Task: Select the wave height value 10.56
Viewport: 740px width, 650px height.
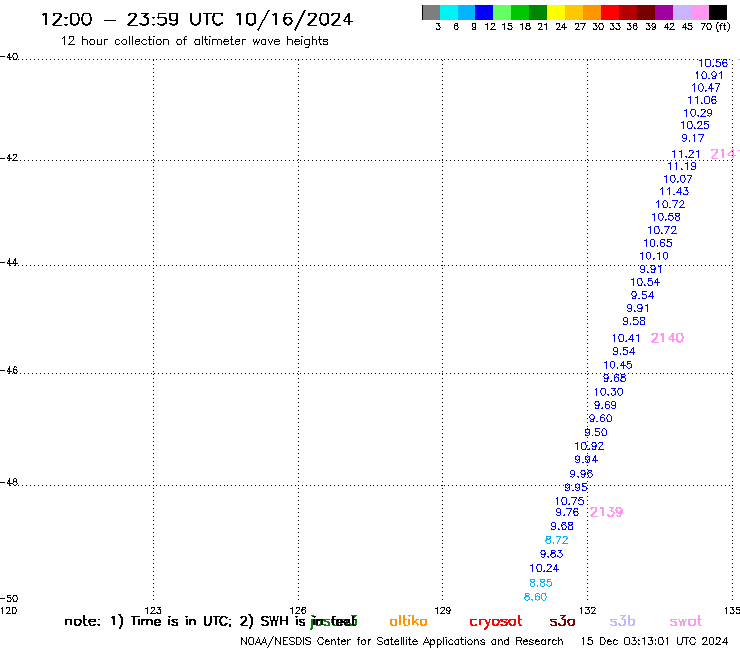Action: pos(713,63)
